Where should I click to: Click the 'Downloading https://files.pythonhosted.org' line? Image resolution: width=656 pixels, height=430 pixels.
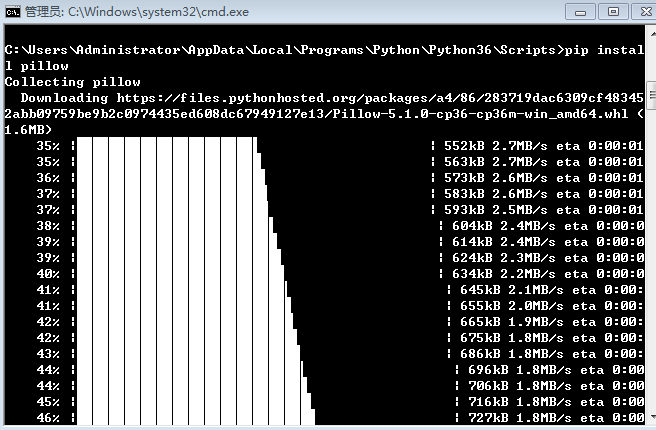pyautogui.click(x=332, y=98)
